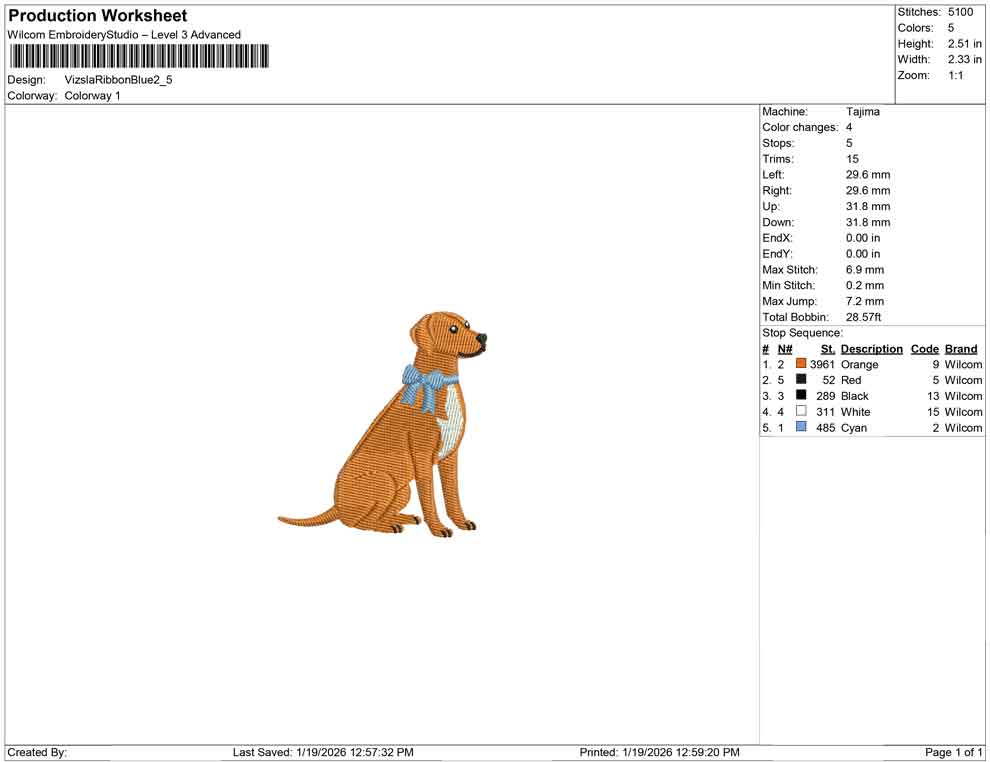
Task: Click the Stitches count 5100
Action: [x=960, y=11]
